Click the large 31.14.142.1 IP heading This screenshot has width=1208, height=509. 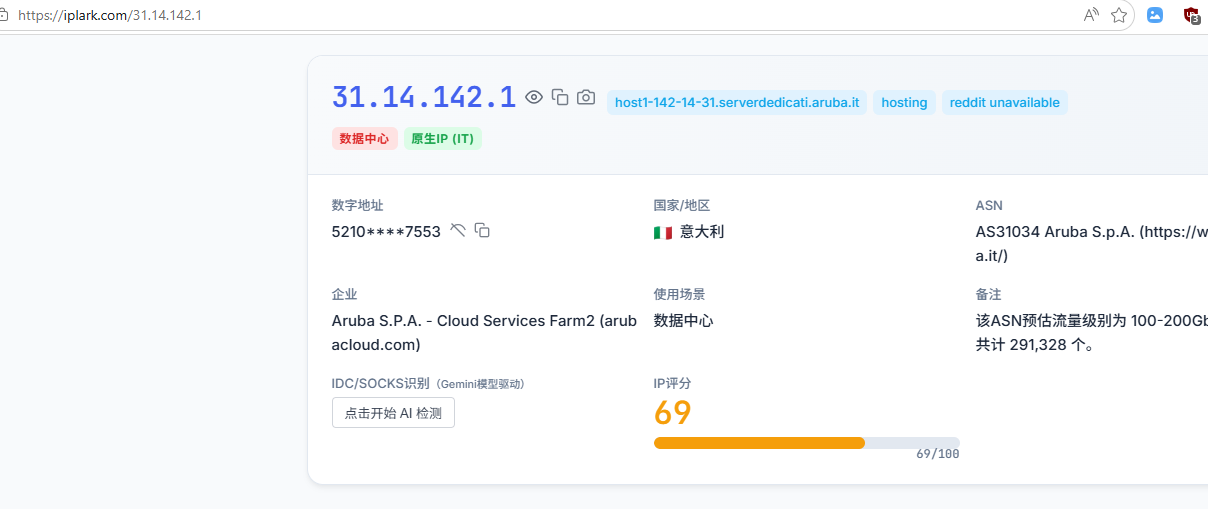[424, 97]
